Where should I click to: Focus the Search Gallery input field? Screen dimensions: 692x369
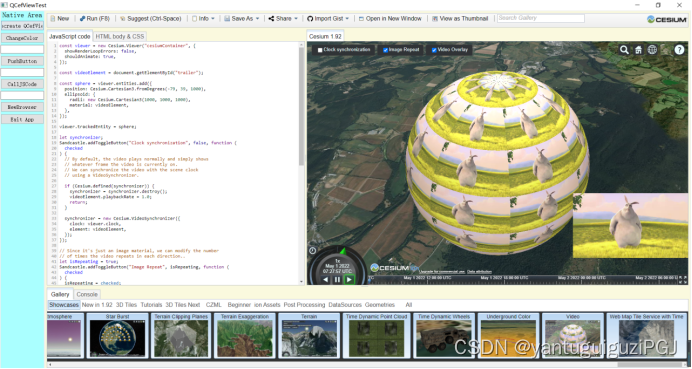pos(541,18)
